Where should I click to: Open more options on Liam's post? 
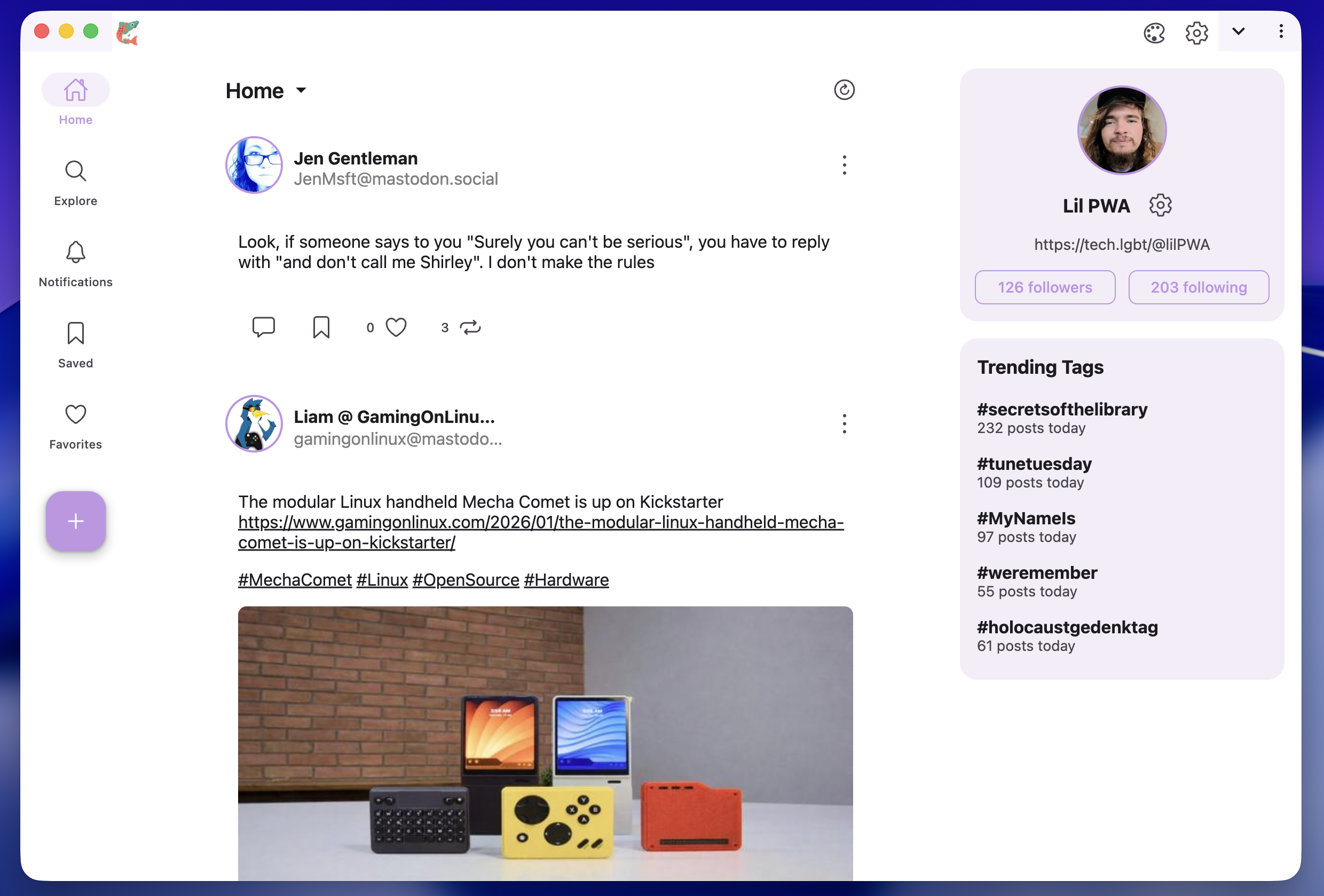[x=844, y=423]
